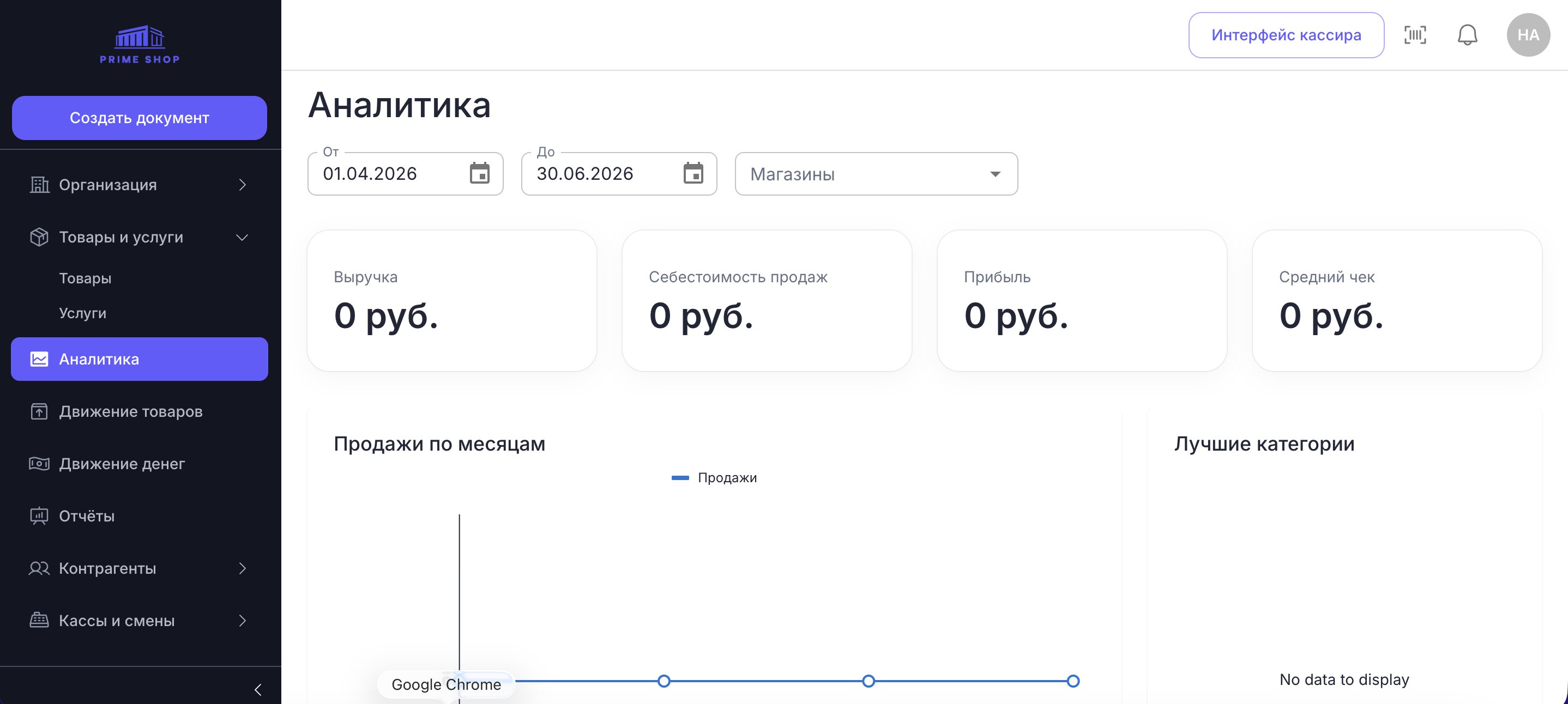Click the Себестоимость продаж card
The width and height of the screenshot is (1568, 704).
coord(767,301)
